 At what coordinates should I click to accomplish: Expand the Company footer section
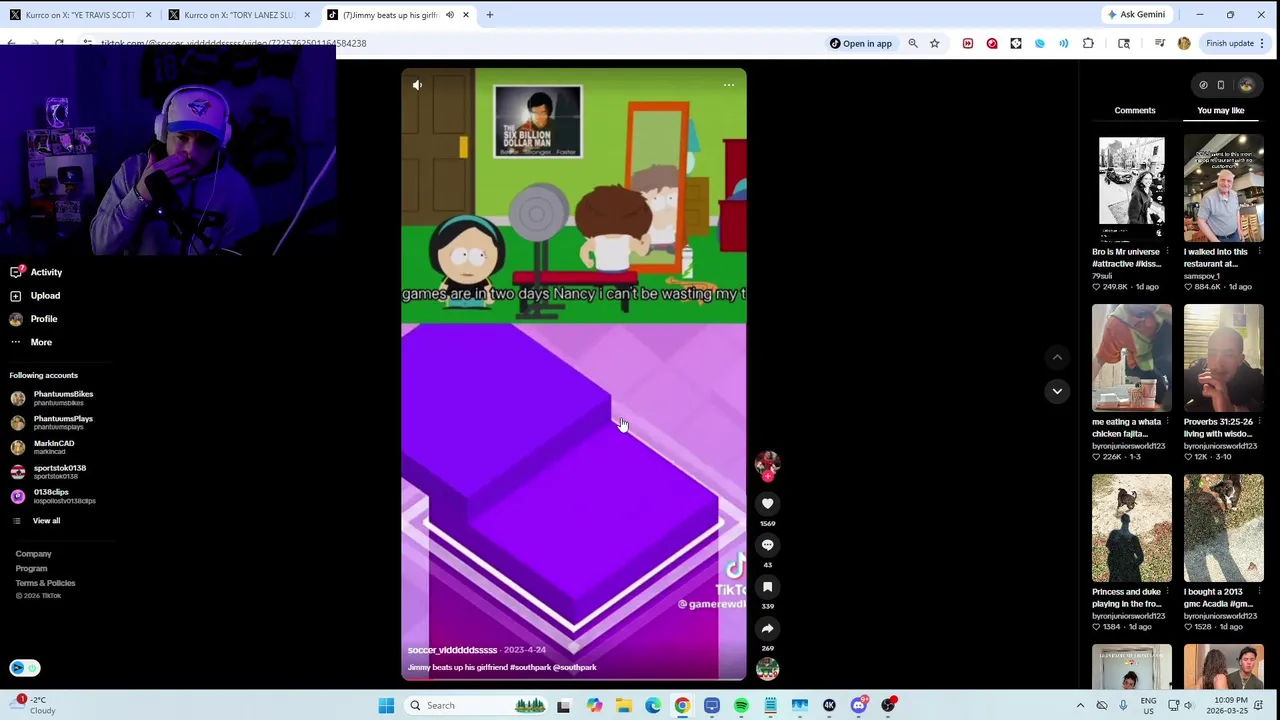(x=33, y=554)
